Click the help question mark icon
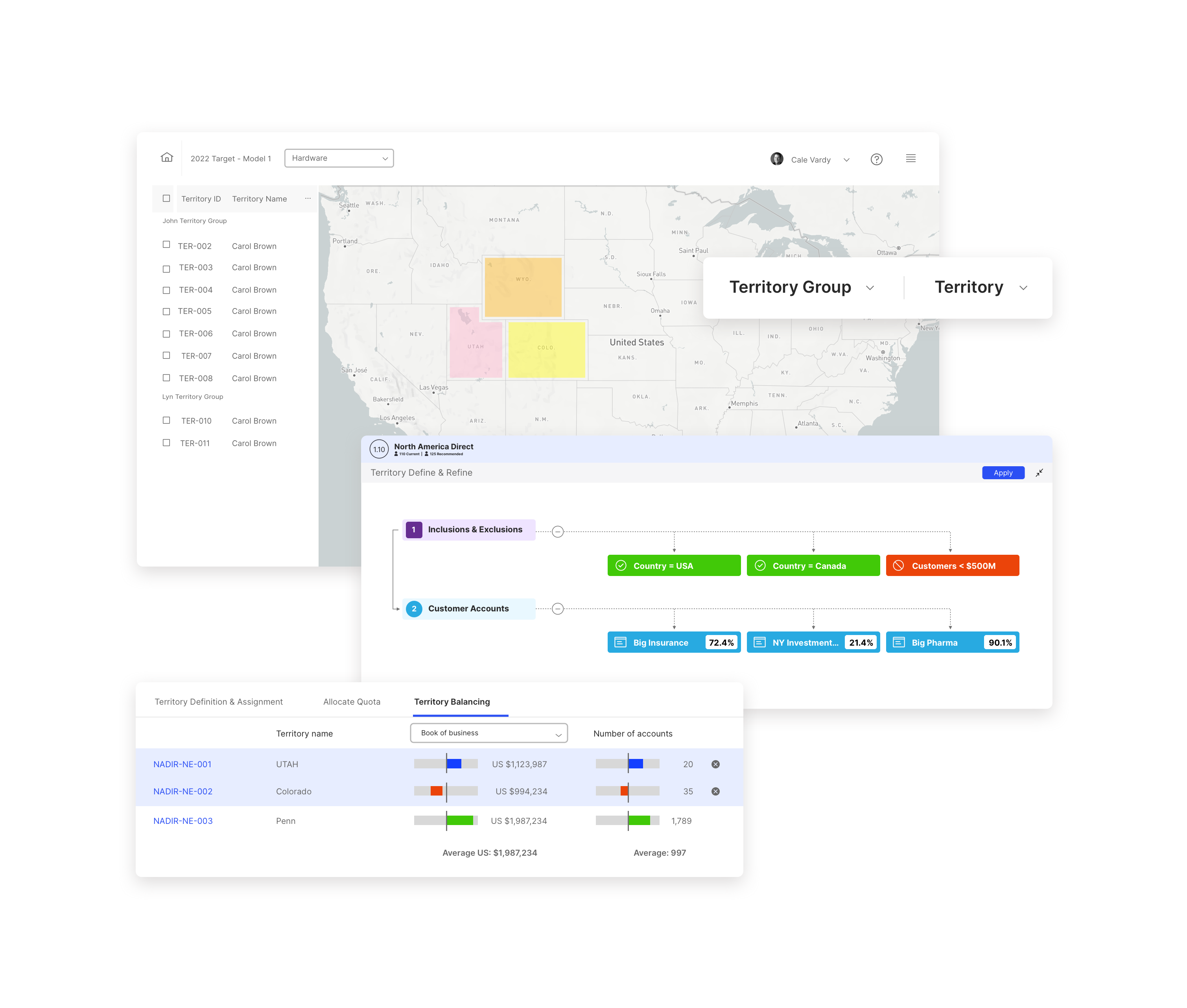Screen dimensions: 1187x1008 (x=876, y=159)
